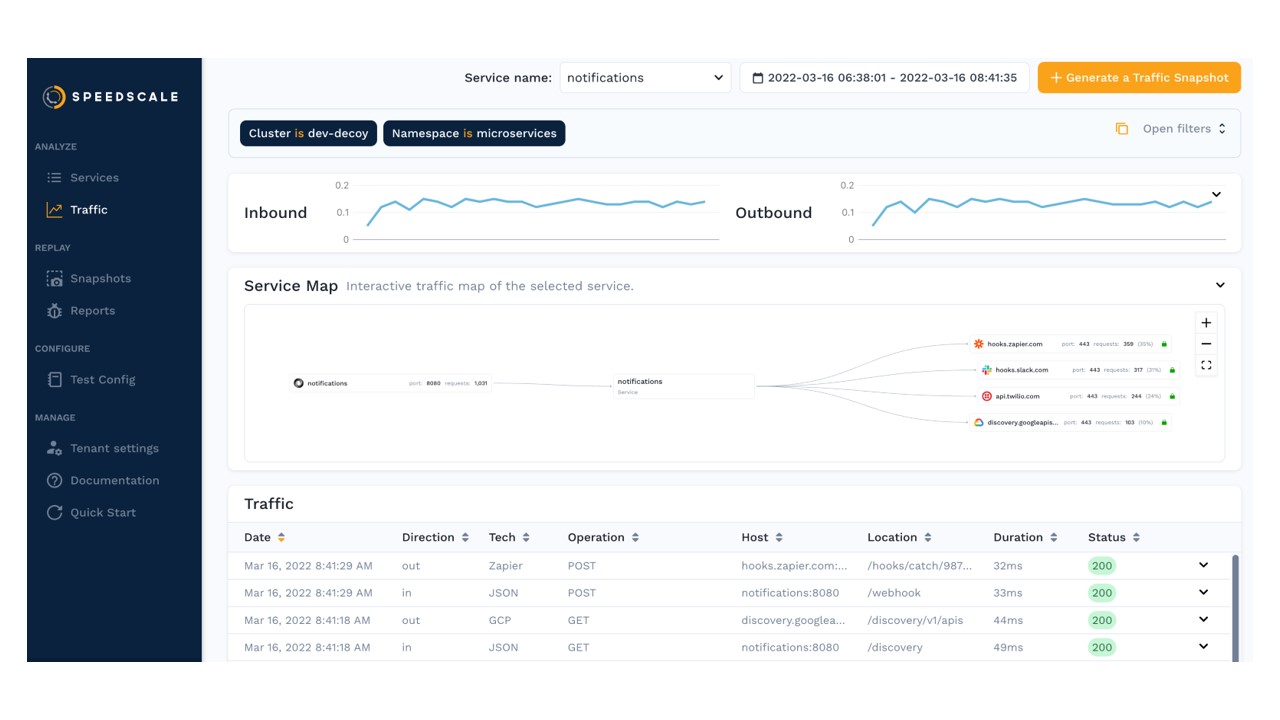The image size is (1280, 720).
Task: Click the Traffic table vertical scrollbar
Action: point(1235,605)
